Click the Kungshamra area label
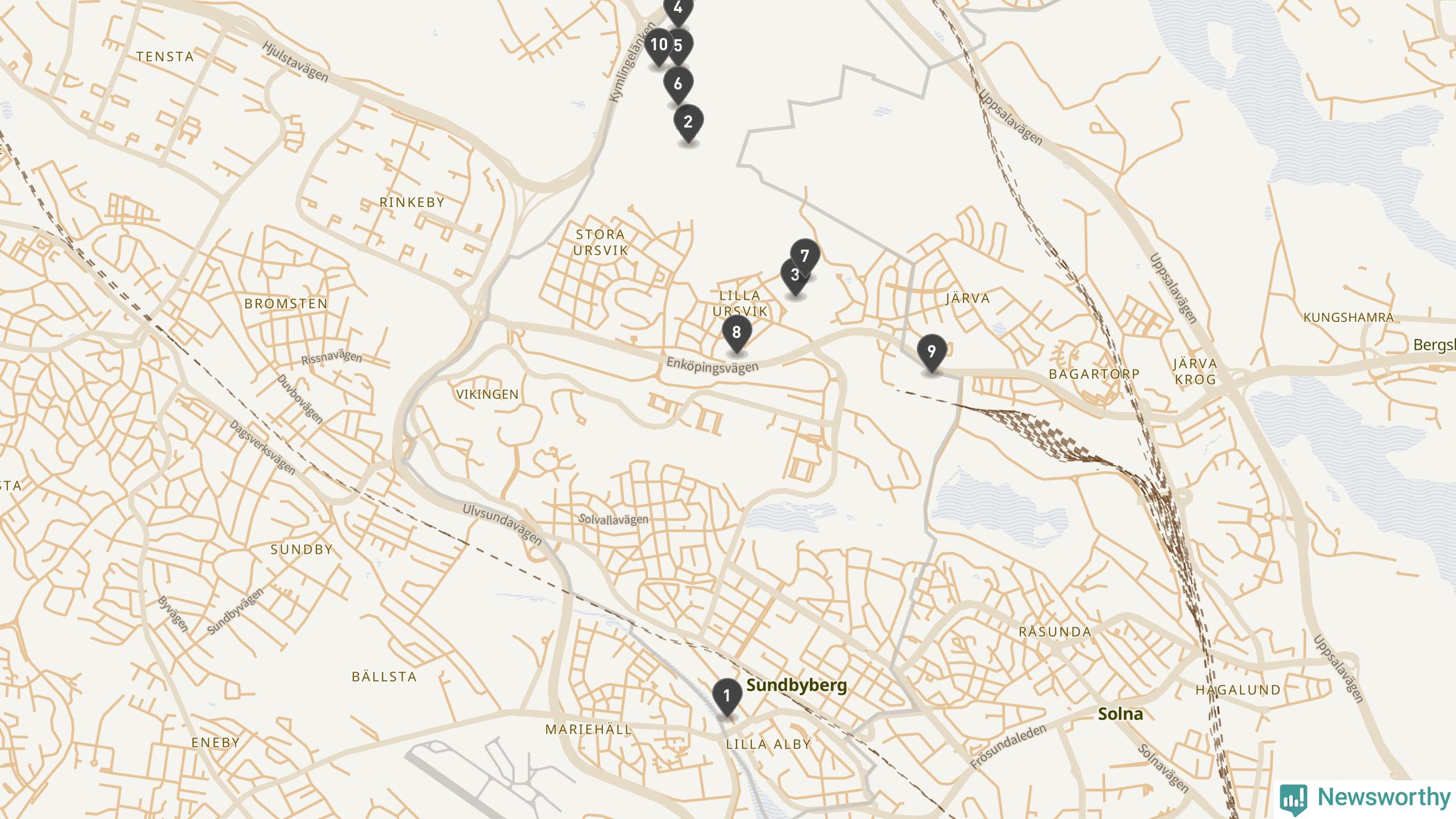 tap(1349, 318)
